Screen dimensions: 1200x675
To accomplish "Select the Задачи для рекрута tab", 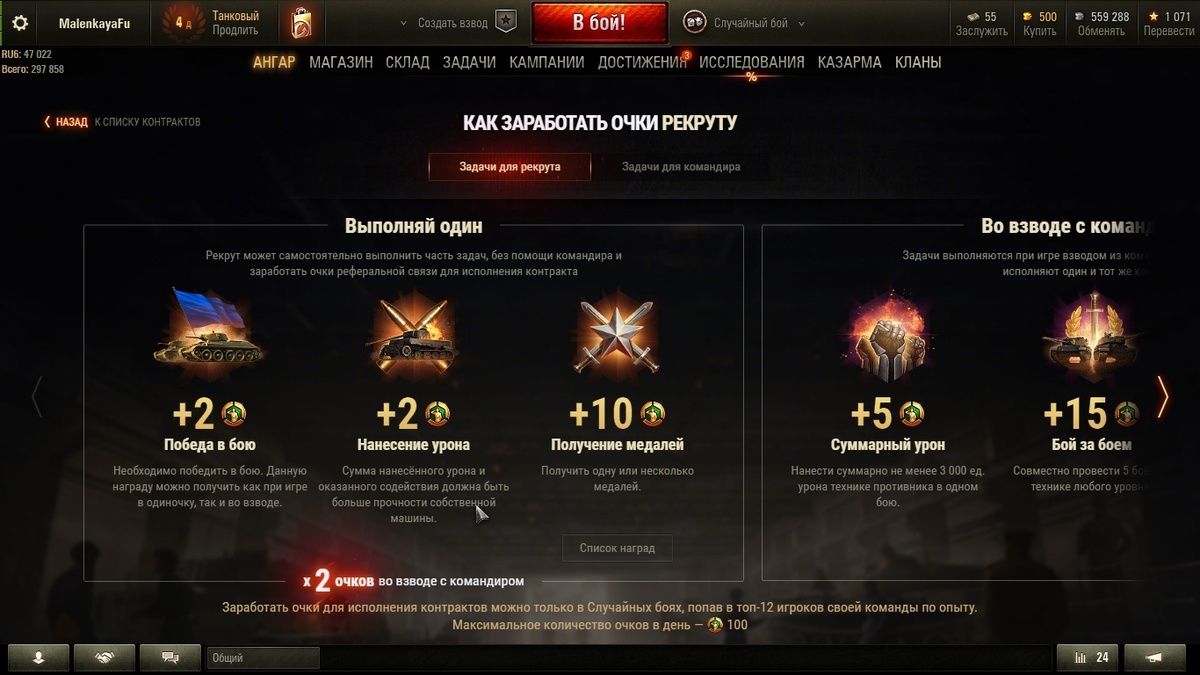I will [x=510, y=167].
